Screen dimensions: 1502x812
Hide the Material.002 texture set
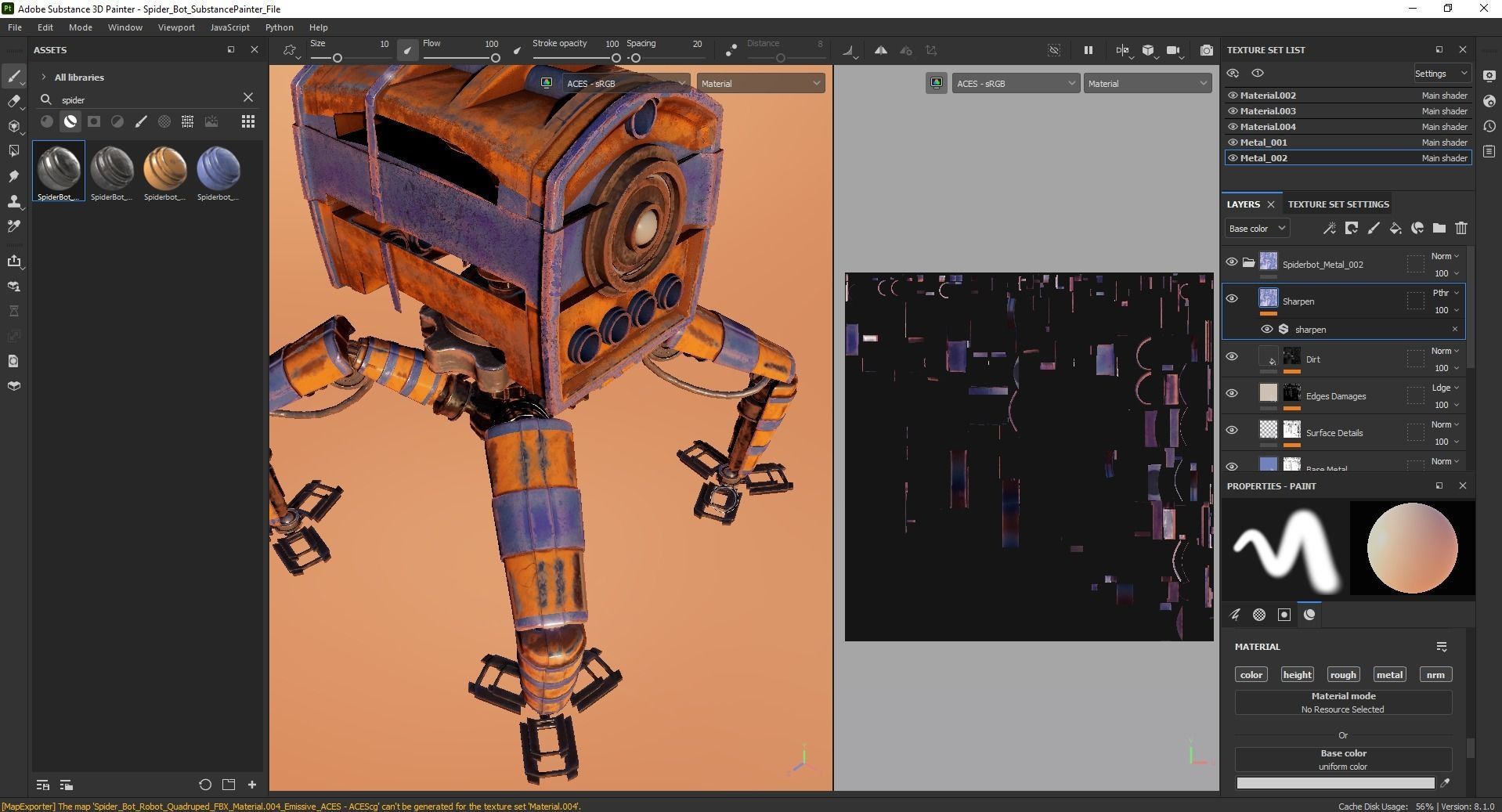click(x=1233, y=96)
